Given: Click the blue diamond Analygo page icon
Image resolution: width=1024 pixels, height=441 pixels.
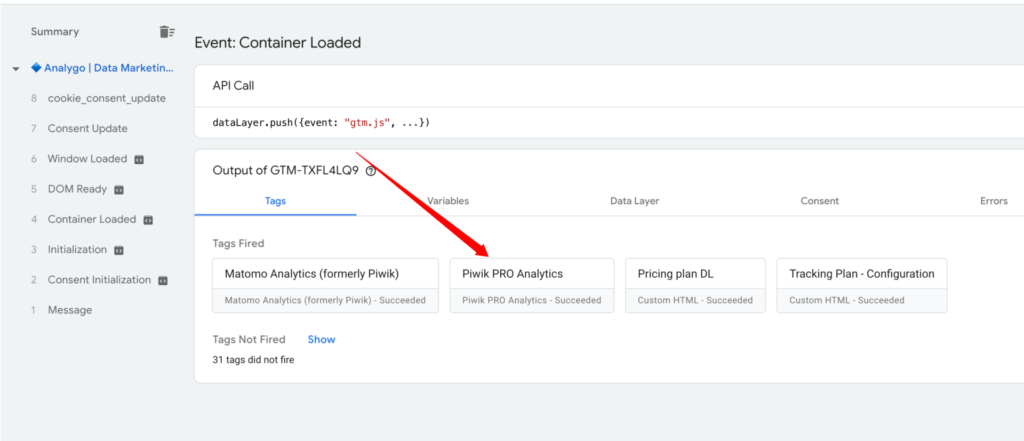Looking at the screenshot, I should pyautogui.click(x=36, y=68).
